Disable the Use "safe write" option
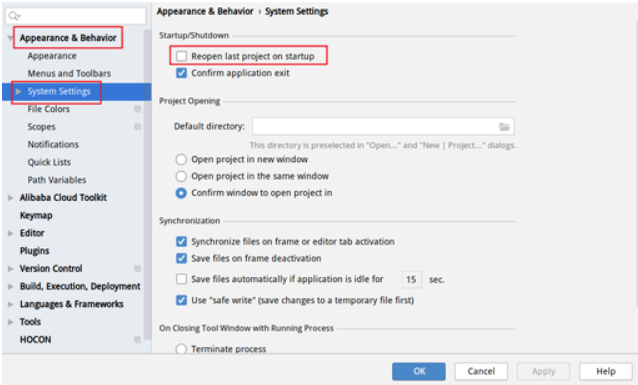The width and height of the screenshot is (638, 385). (181, 300)
